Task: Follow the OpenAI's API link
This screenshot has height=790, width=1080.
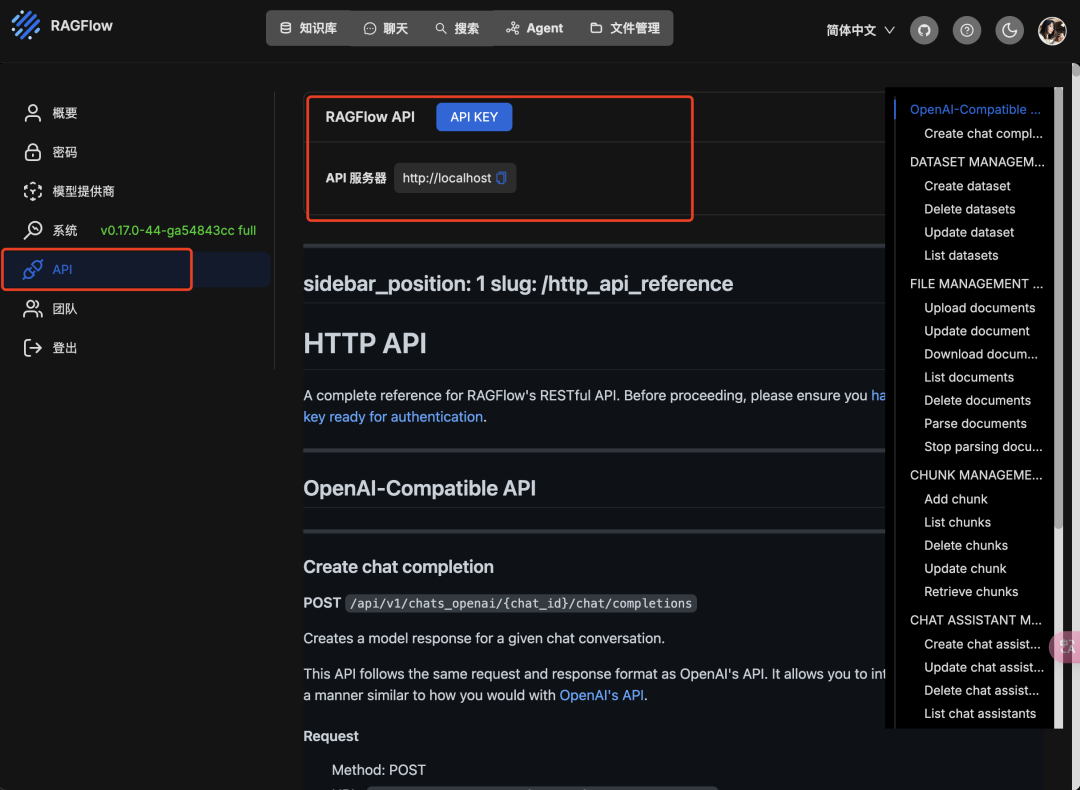Action: pyautogui.click(x=601, y=695)
